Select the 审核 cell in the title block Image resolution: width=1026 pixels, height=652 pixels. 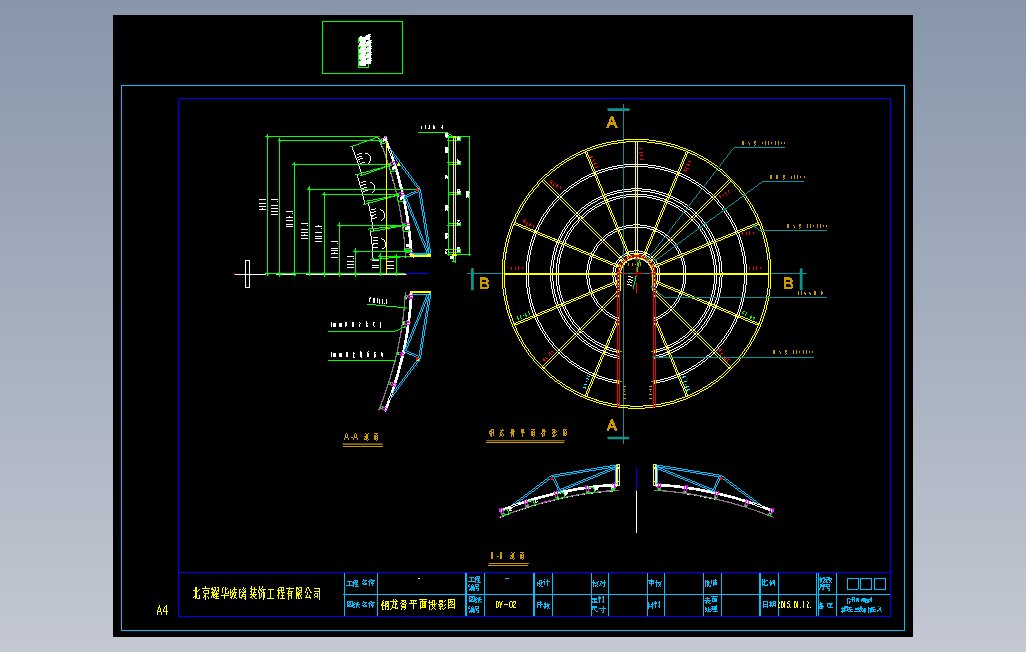pos(655,583)
